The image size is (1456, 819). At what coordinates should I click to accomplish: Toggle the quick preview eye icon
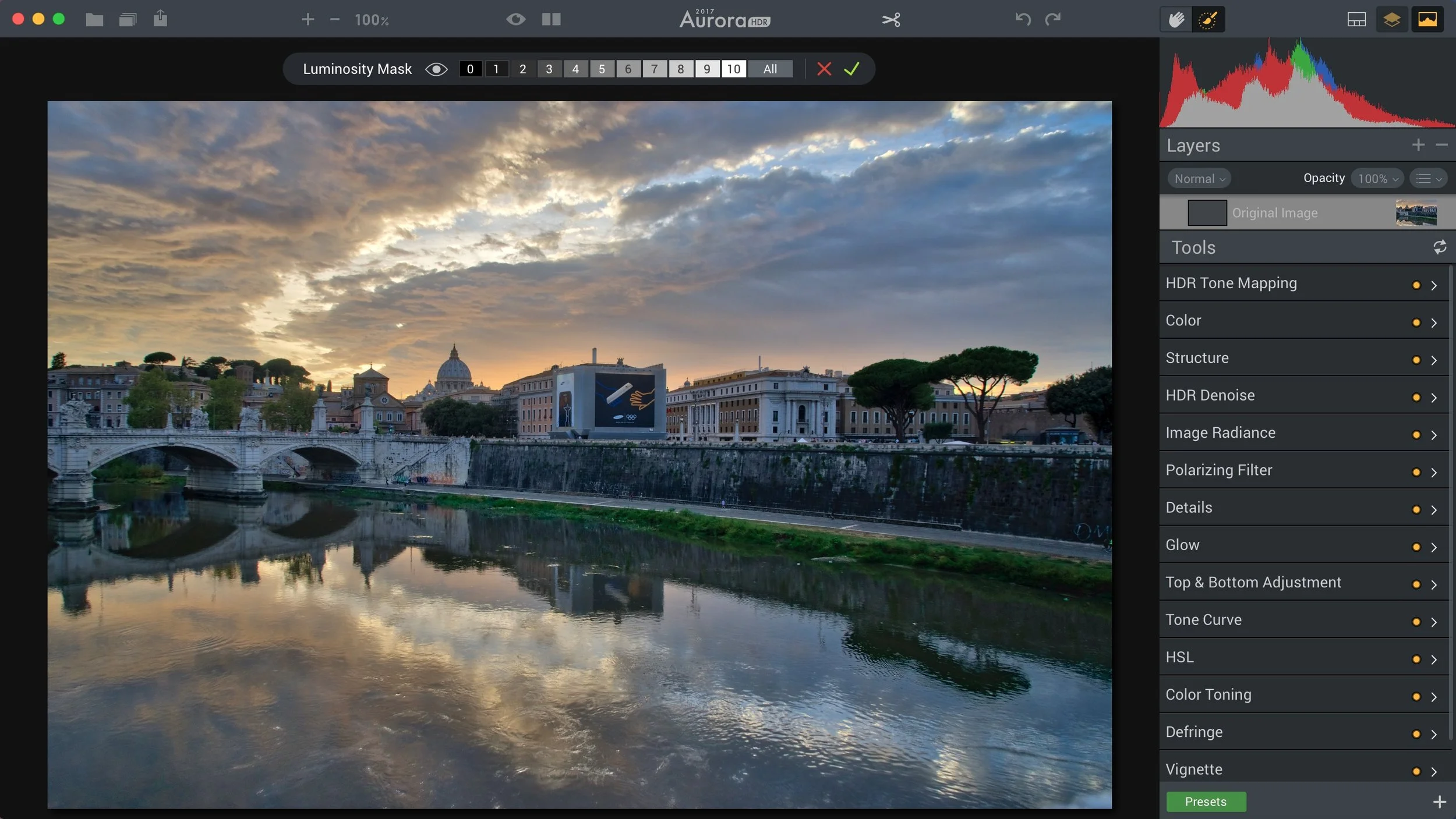click(x=515, y=20)
